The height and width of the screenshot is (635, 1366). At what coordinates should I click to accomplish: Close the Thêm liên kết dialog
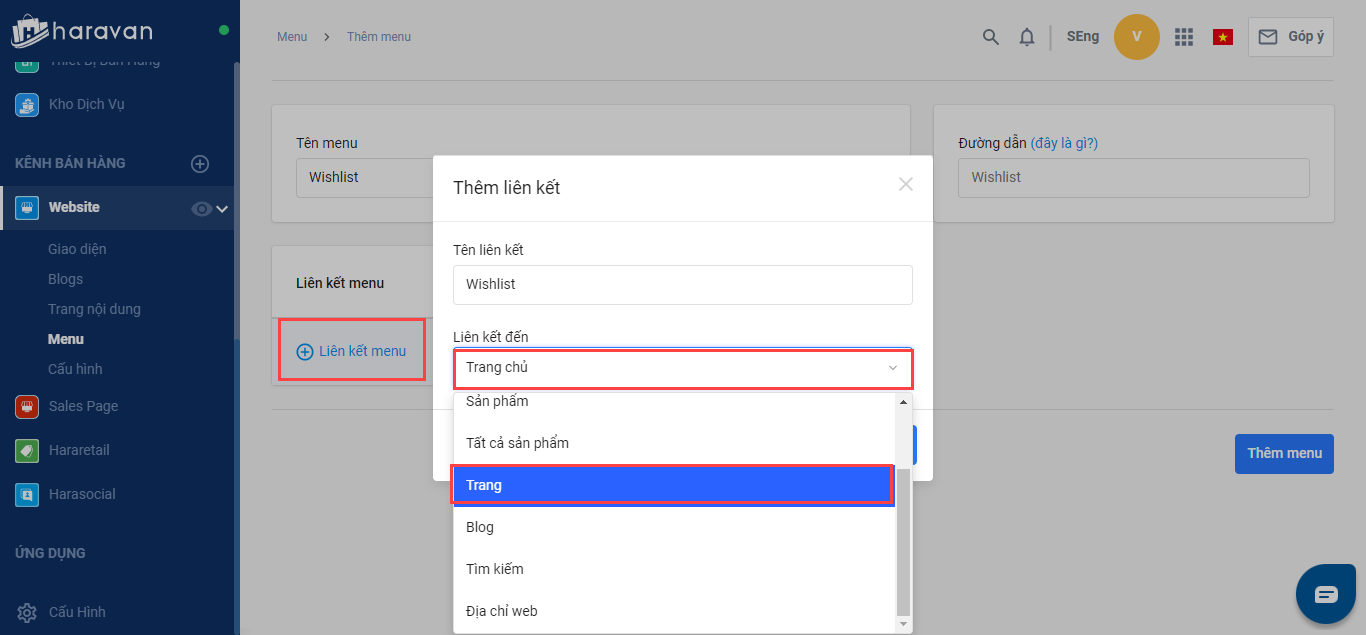906,184
